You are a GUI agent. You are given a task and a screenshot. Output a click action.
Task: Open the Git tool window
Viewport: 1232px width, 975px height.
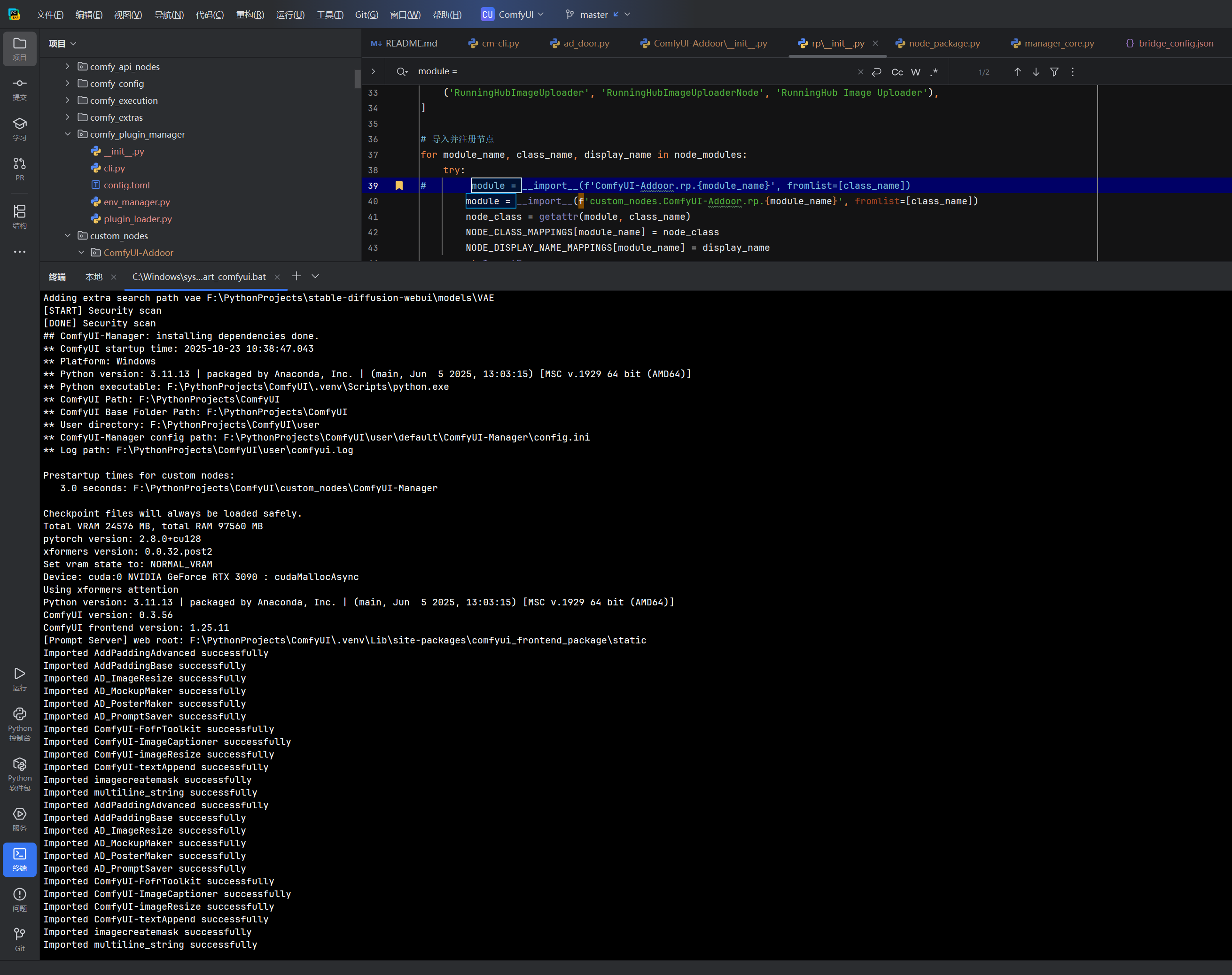pos(19,938)
